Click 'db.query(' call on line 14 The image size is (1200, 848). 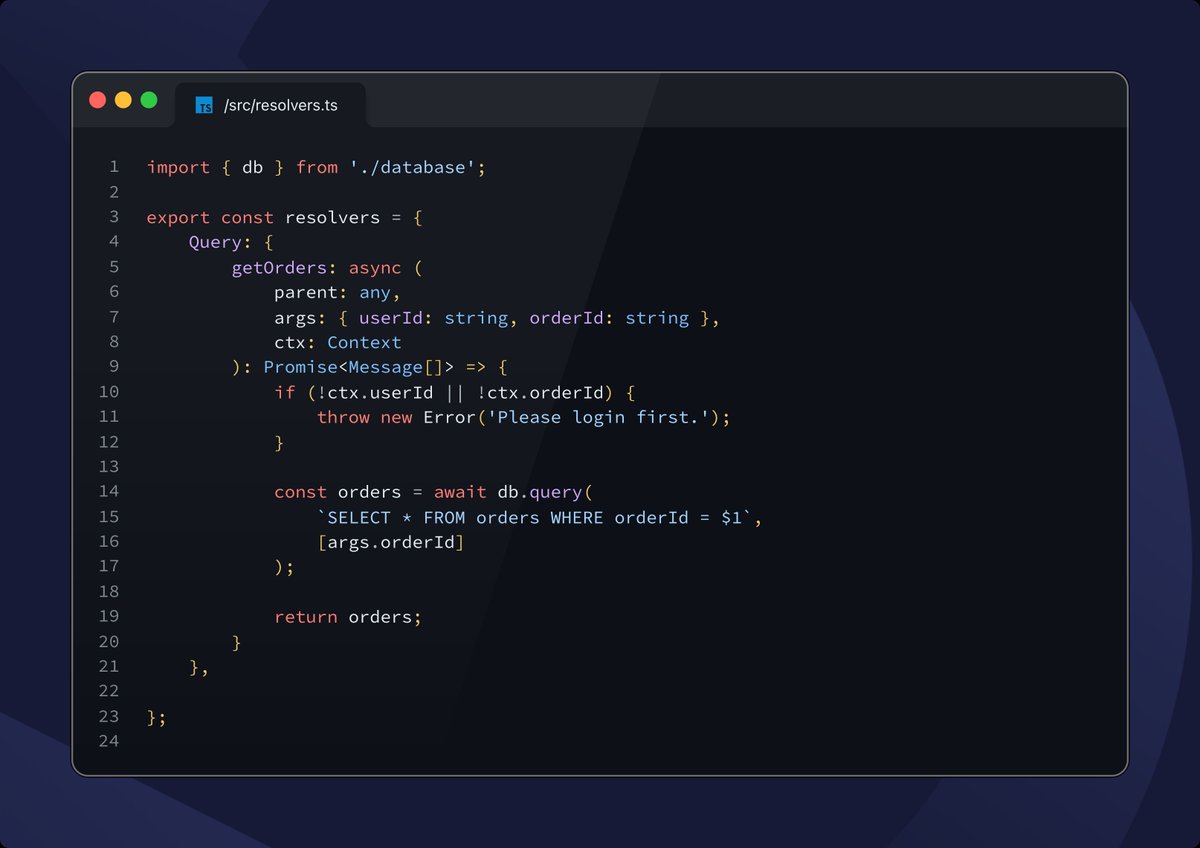point(545,492)
